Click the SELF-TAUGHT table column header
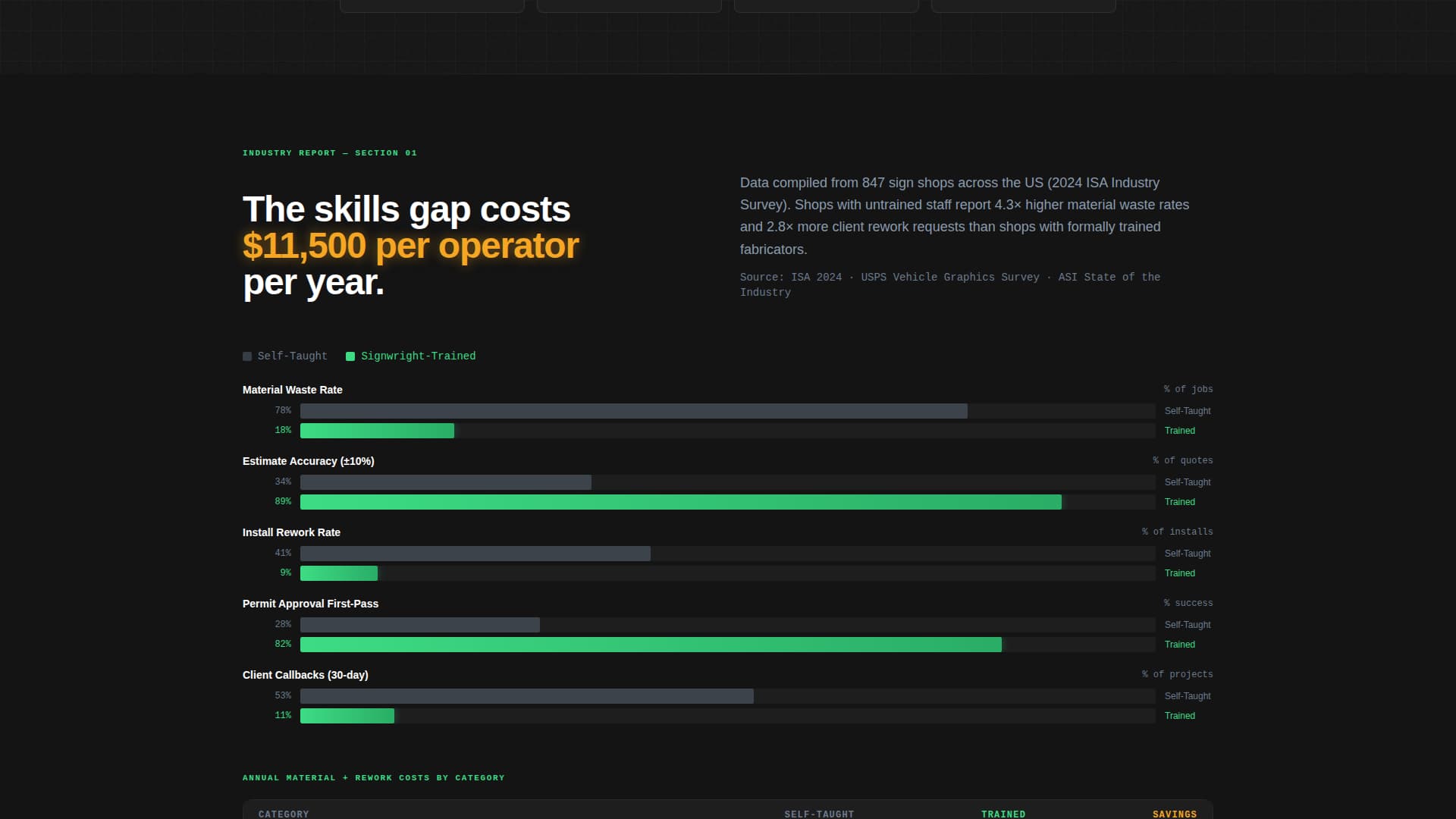 tap(819, 814)
